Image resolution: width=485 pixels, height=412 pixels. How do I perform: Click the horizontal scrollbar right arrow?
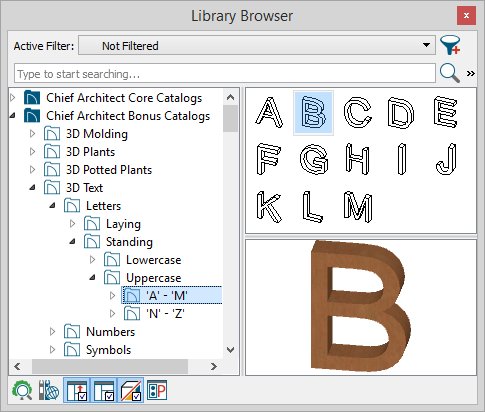[x=214, y=367]
